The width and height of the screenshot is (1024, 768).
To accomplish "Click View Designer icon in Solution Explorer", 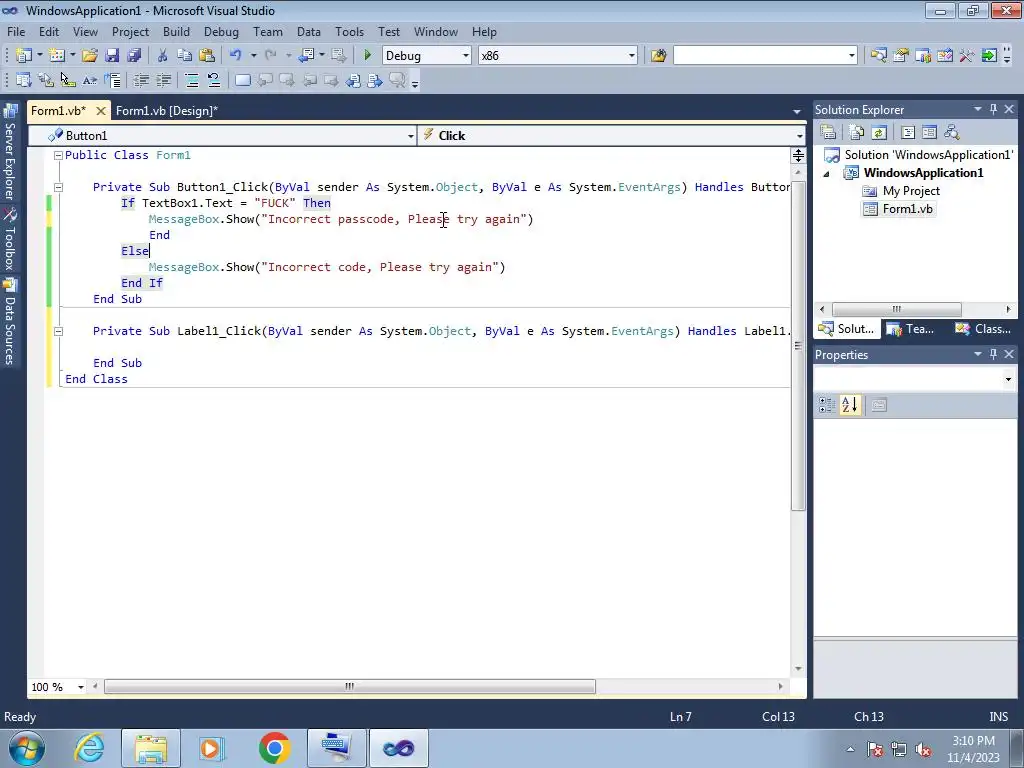I will (929, 133).
